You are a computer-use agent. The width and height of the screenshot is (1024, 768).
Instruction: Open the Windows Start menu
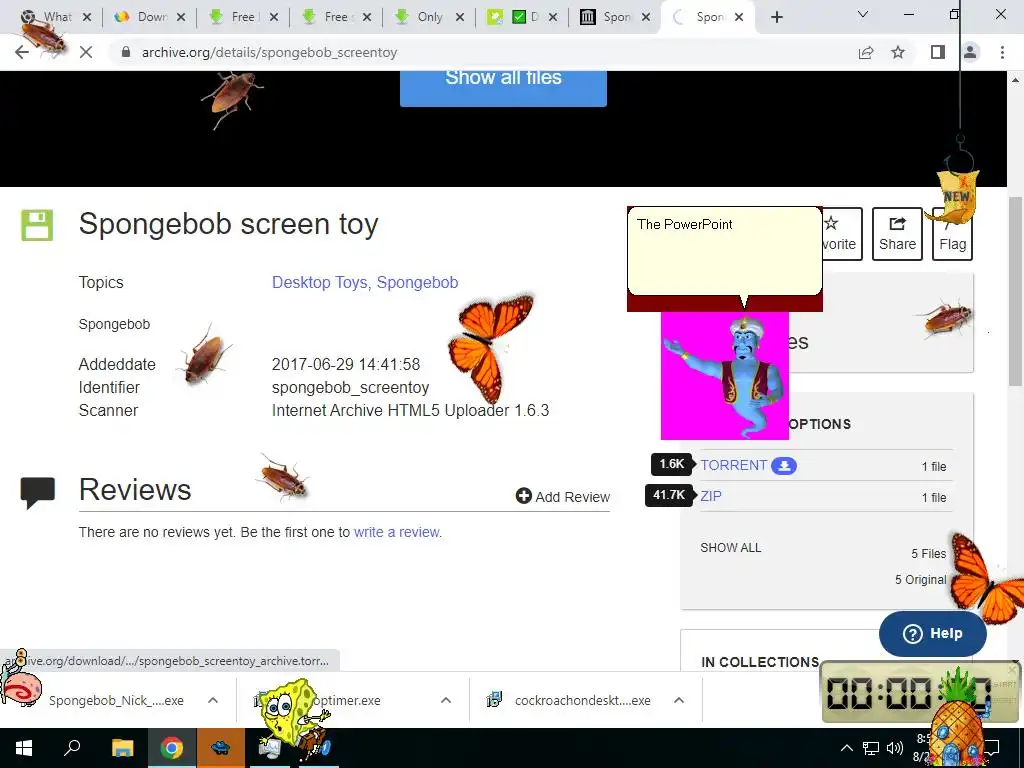click(24, 748)
